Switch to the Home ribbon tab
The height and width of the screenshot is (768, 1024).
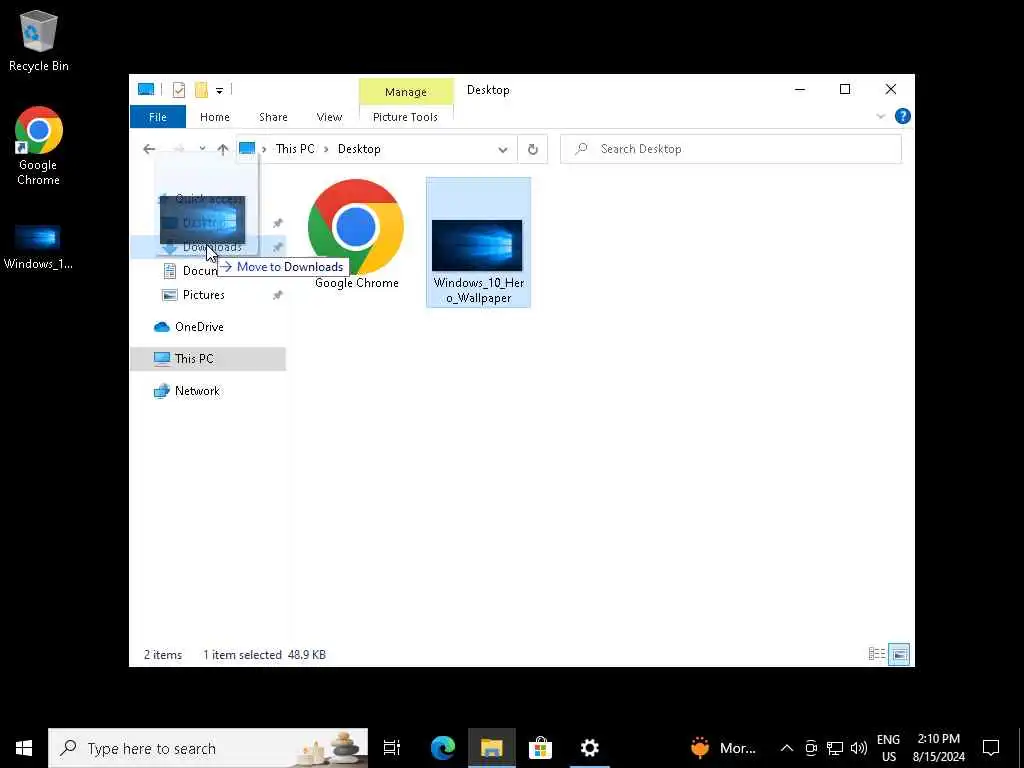pos(215,117)
